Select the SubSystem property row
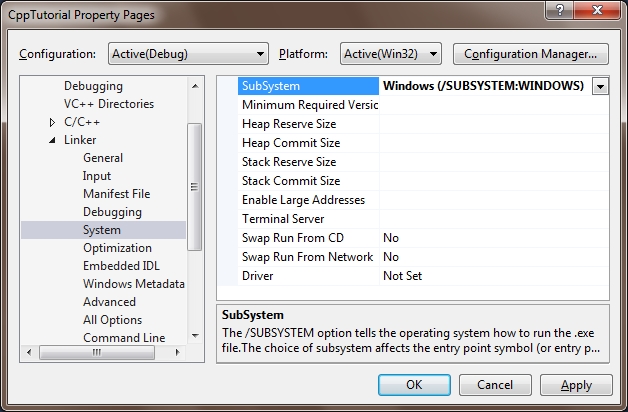 (x=308, y=86)
